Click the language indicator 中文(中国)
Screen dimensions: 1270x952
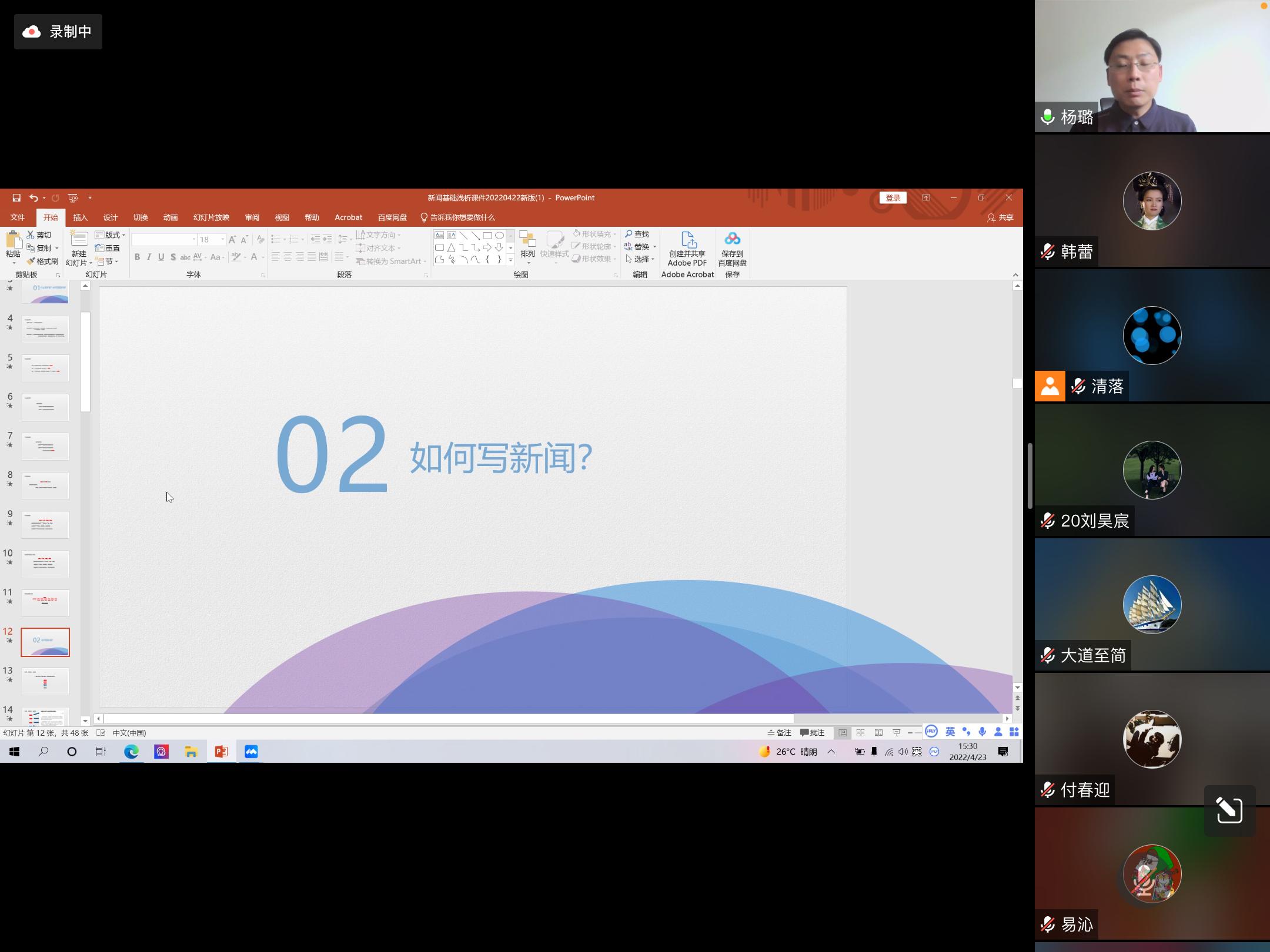click(x=129, y=733)
